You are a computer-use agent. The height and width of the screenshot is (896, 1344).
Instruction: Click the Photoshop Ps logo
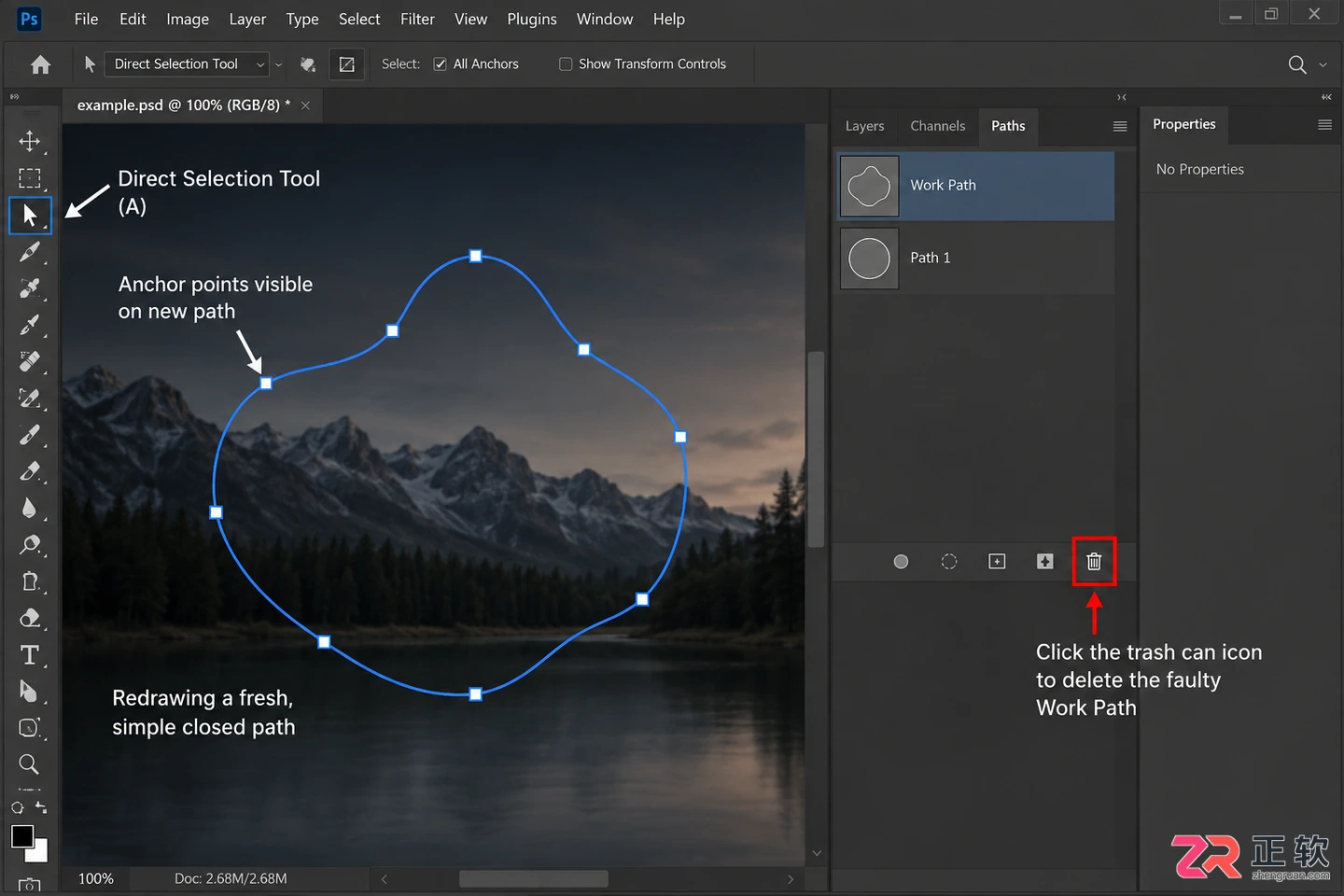click(x=30, y=19)
